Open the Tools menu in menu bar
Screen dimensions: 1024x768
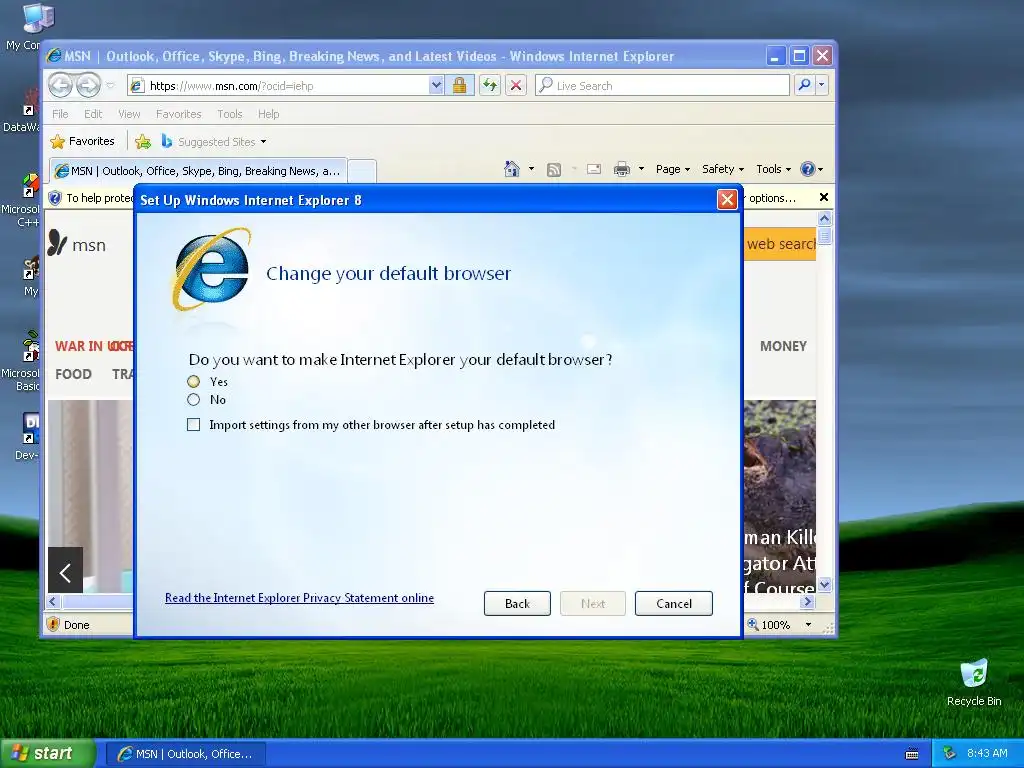(x=229, y=114)
